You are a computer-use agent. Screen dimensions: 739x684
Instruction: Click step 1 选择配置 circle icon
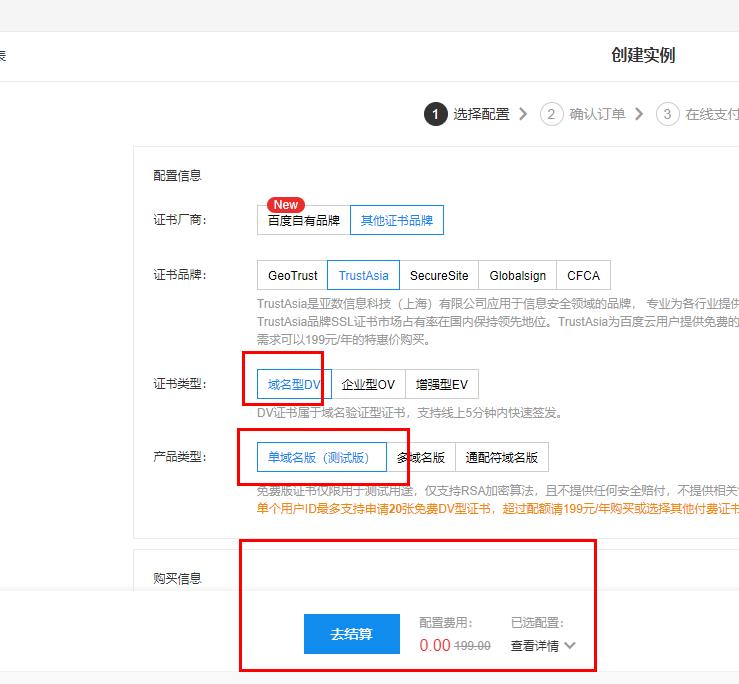click(x=434, y=114)
